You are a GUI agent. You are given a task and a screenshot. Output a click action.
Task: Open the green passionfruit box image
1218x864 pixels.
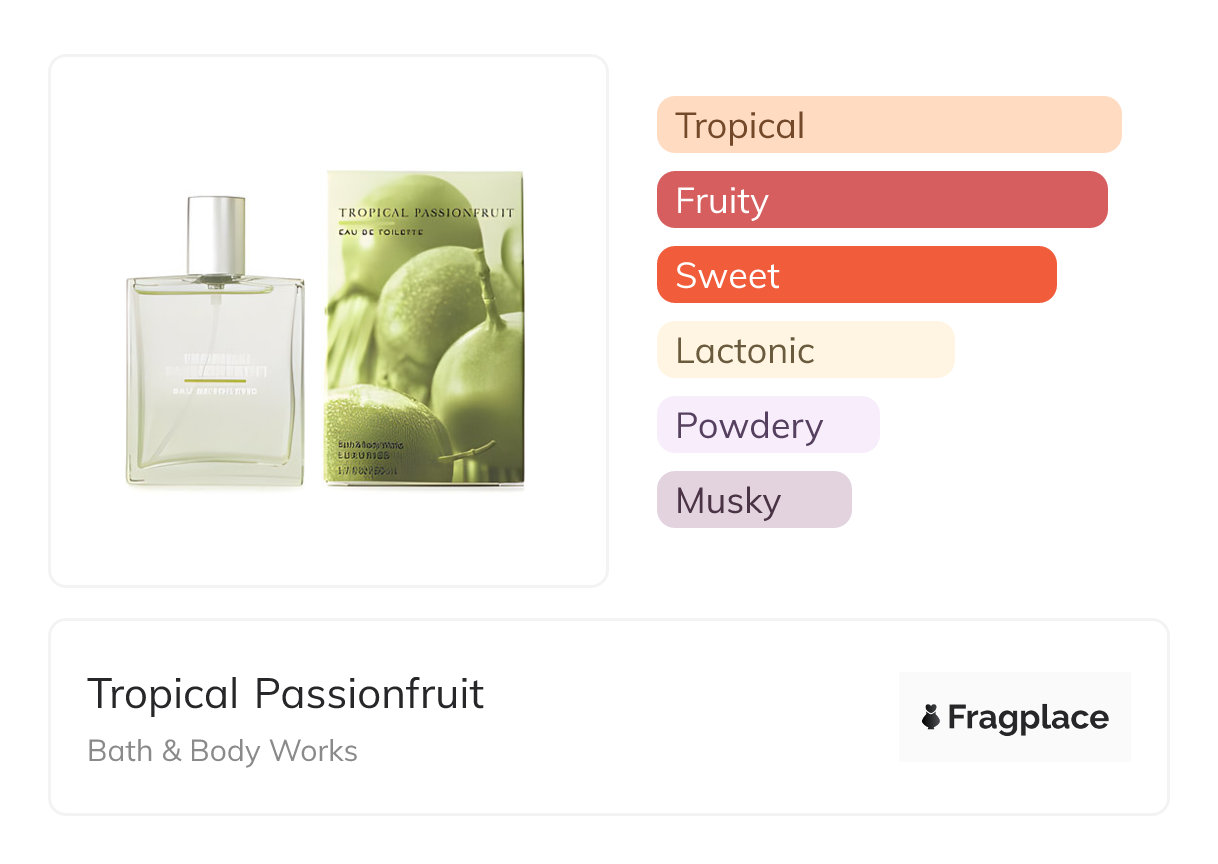click(x=424, y=330)
